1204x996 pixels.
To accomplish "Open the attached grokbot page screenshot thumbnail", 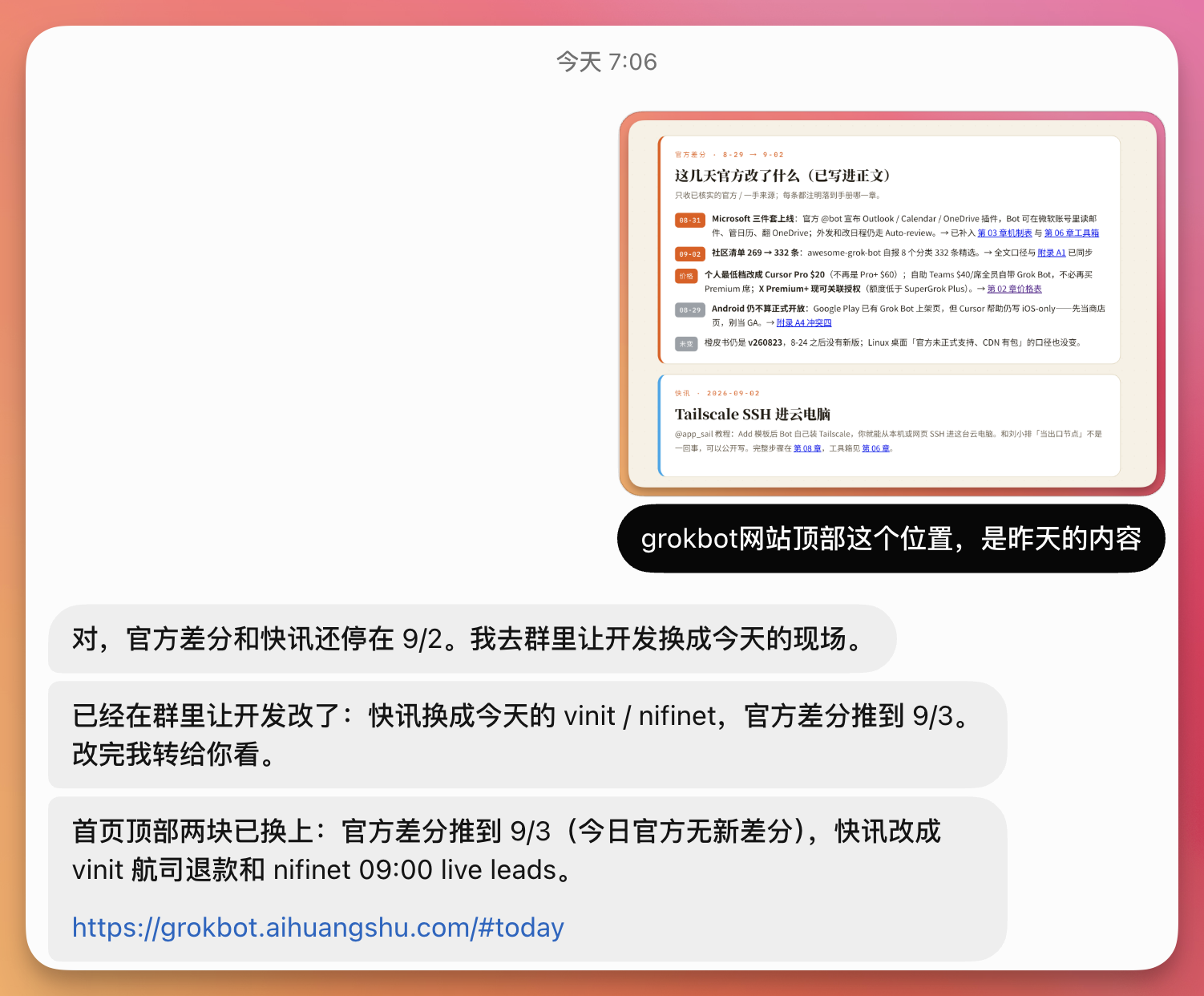I will click(891, 304).
